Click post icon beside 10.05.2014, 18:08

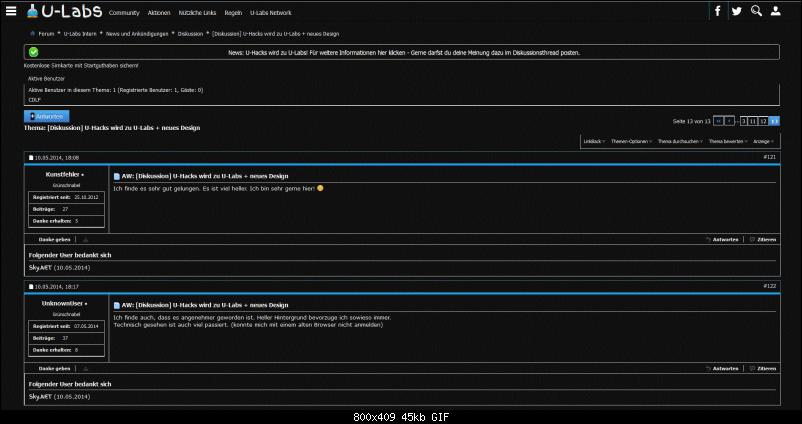tap(31, 158)
